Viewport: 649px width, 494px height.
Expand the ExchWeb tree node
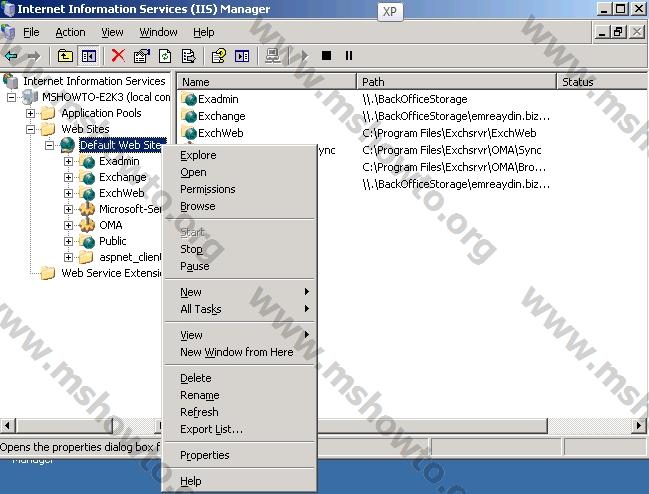[68, 193]
